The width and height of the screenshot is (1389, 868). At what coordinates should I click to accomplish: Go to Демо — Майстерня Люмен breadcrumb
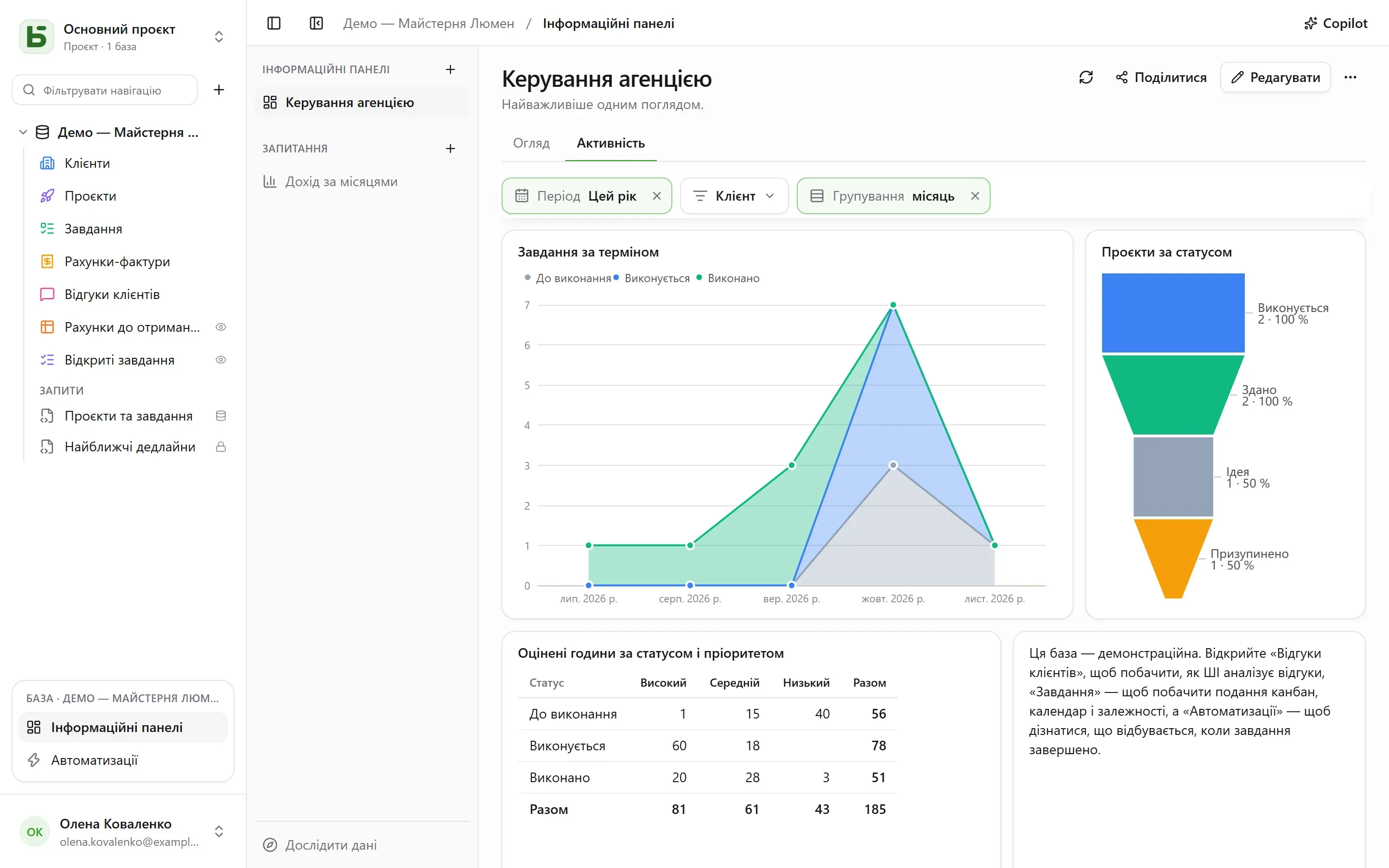click(429, 24)
